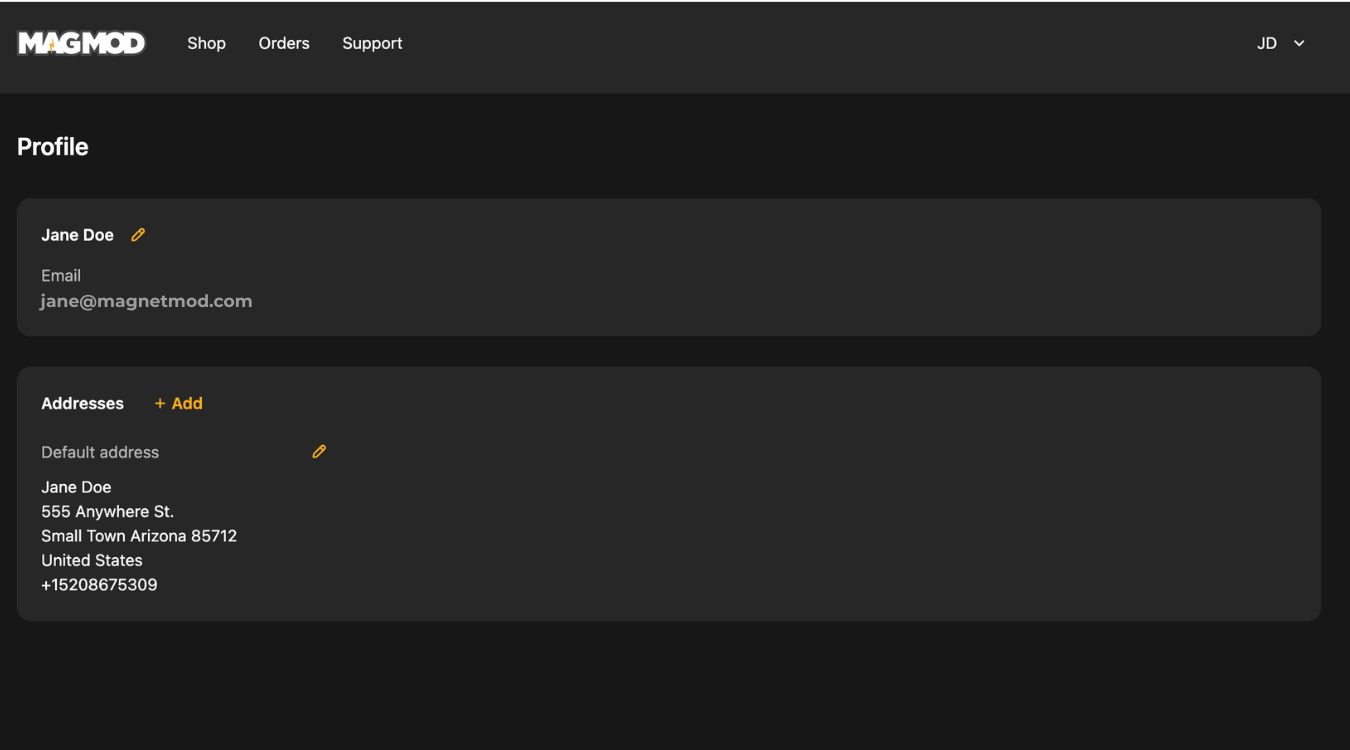Open the Shop menu item
This screenshot has width=1350, height=750.
tap(206, 43)
